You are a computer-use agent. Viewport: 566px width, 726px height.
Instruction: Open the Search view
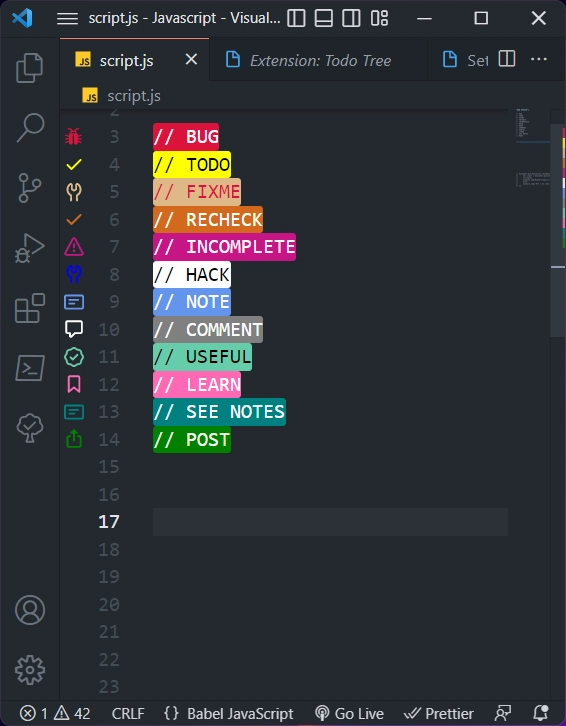click(x=31, y=127)
